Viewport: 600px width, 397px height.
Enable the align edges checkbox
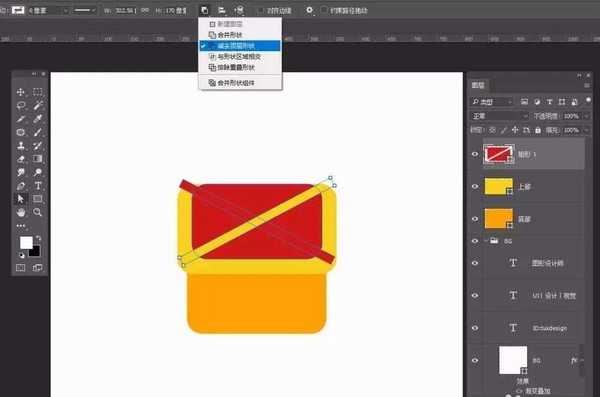261,11
